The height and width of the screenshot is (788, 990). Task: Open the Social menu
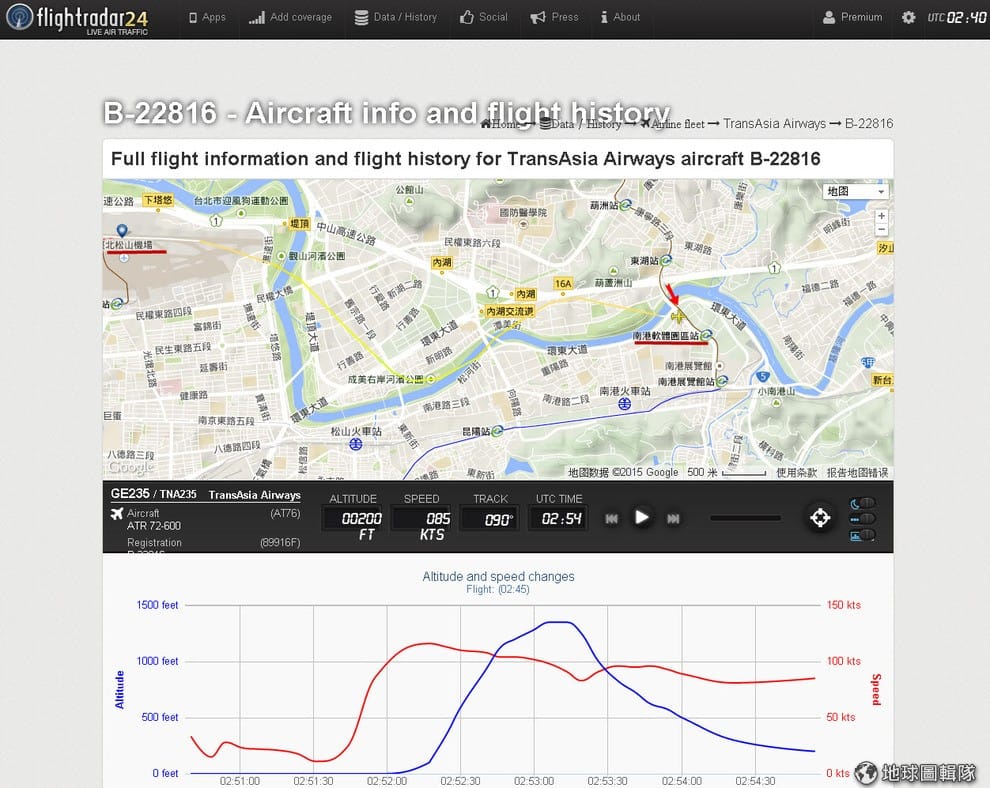point(484,18)
